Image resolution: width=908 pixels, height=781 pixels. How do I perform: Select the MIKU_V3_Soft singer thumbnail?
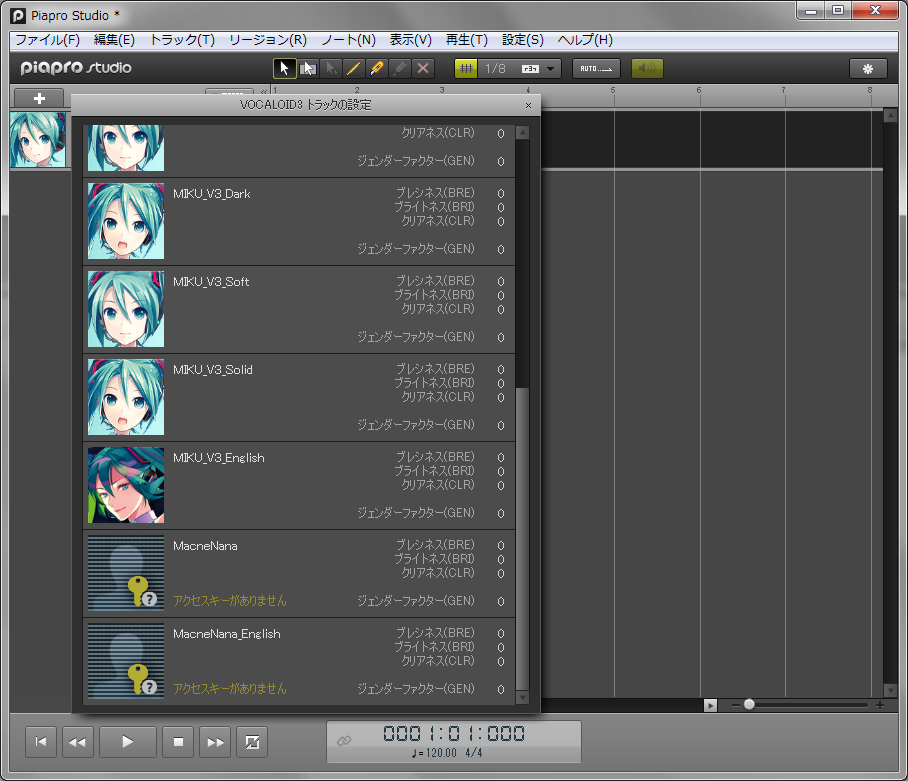tap(126, 309)
